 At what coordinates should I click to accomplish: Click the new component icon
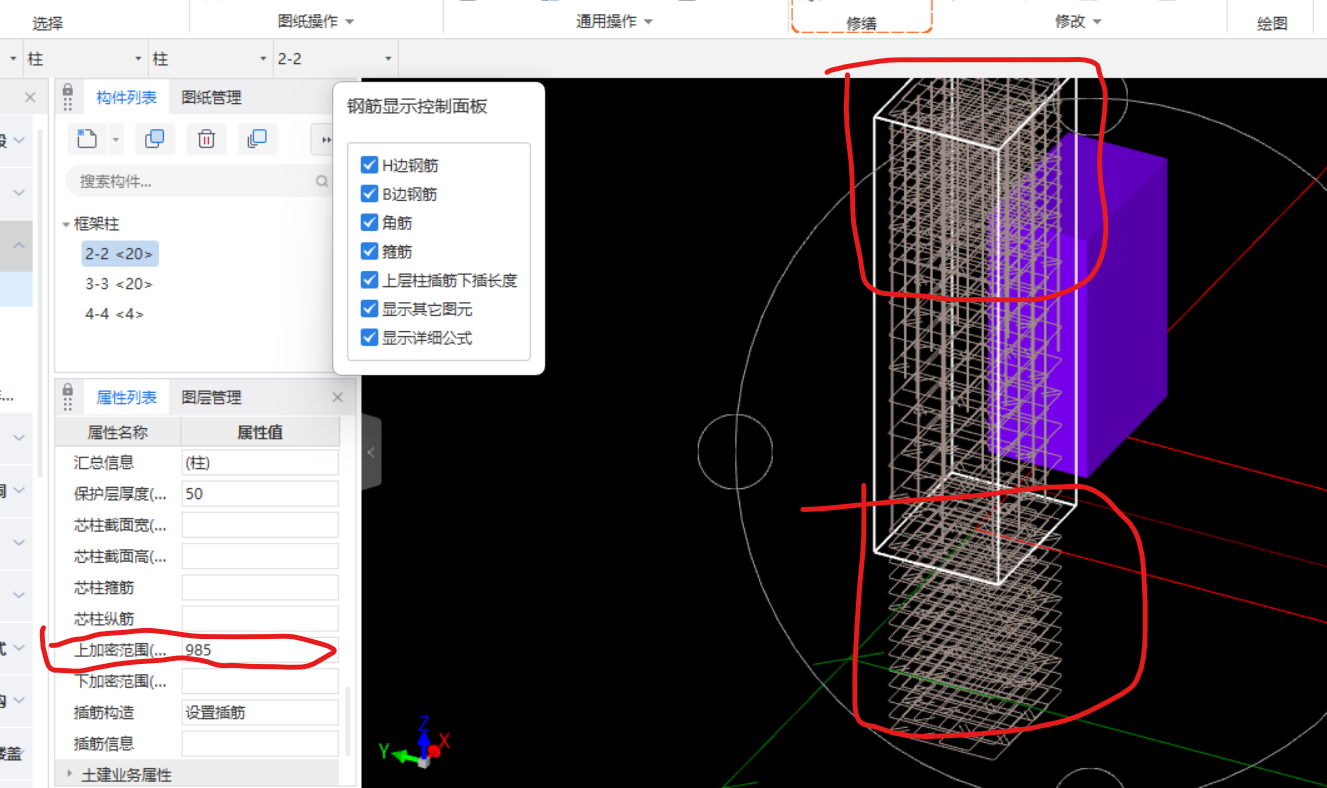pos(86,139)
